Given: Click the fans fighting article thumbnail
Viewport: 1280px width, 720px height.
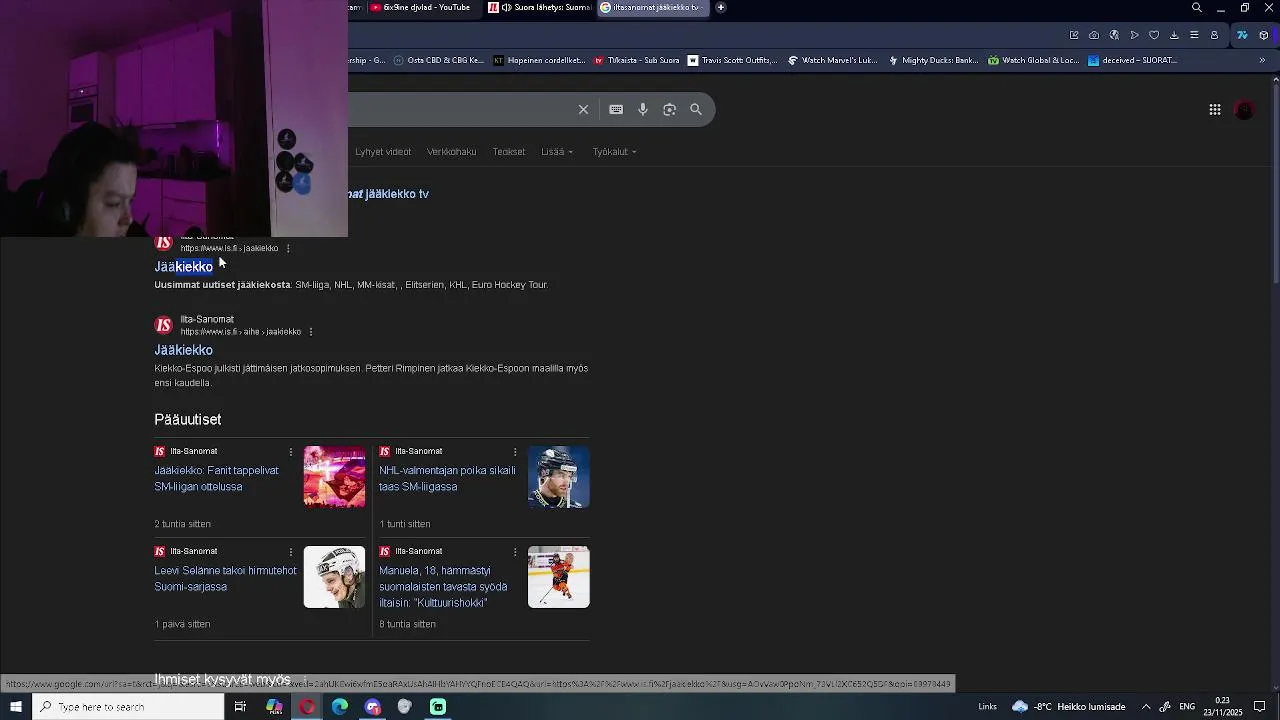Looking at the screenshot, I should point(334,477).
